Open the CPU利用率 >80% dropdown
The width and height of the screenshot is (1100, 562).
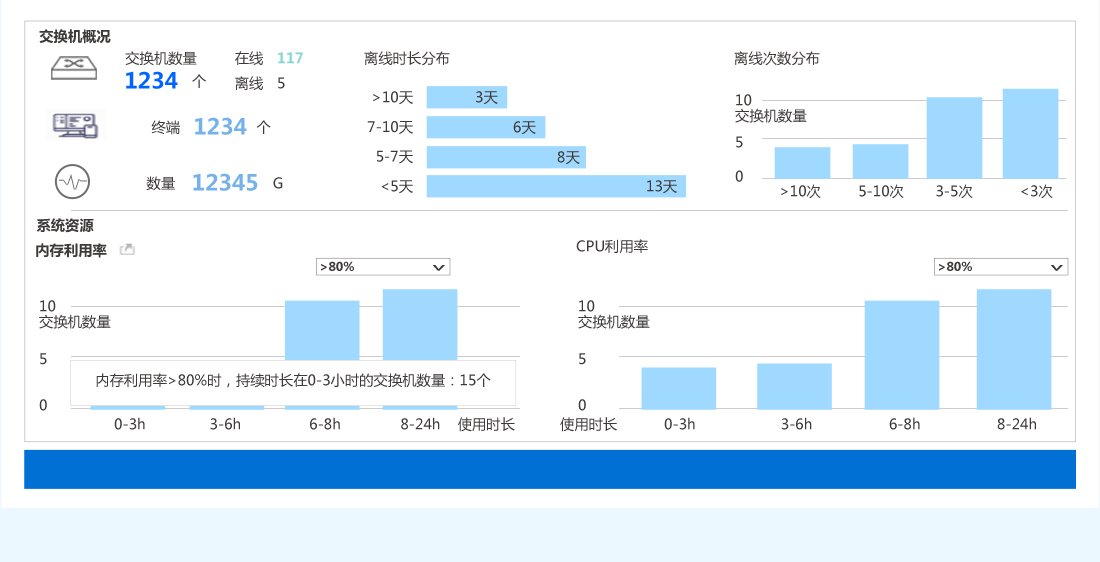pyautogui.click(x=1000, y=267)
